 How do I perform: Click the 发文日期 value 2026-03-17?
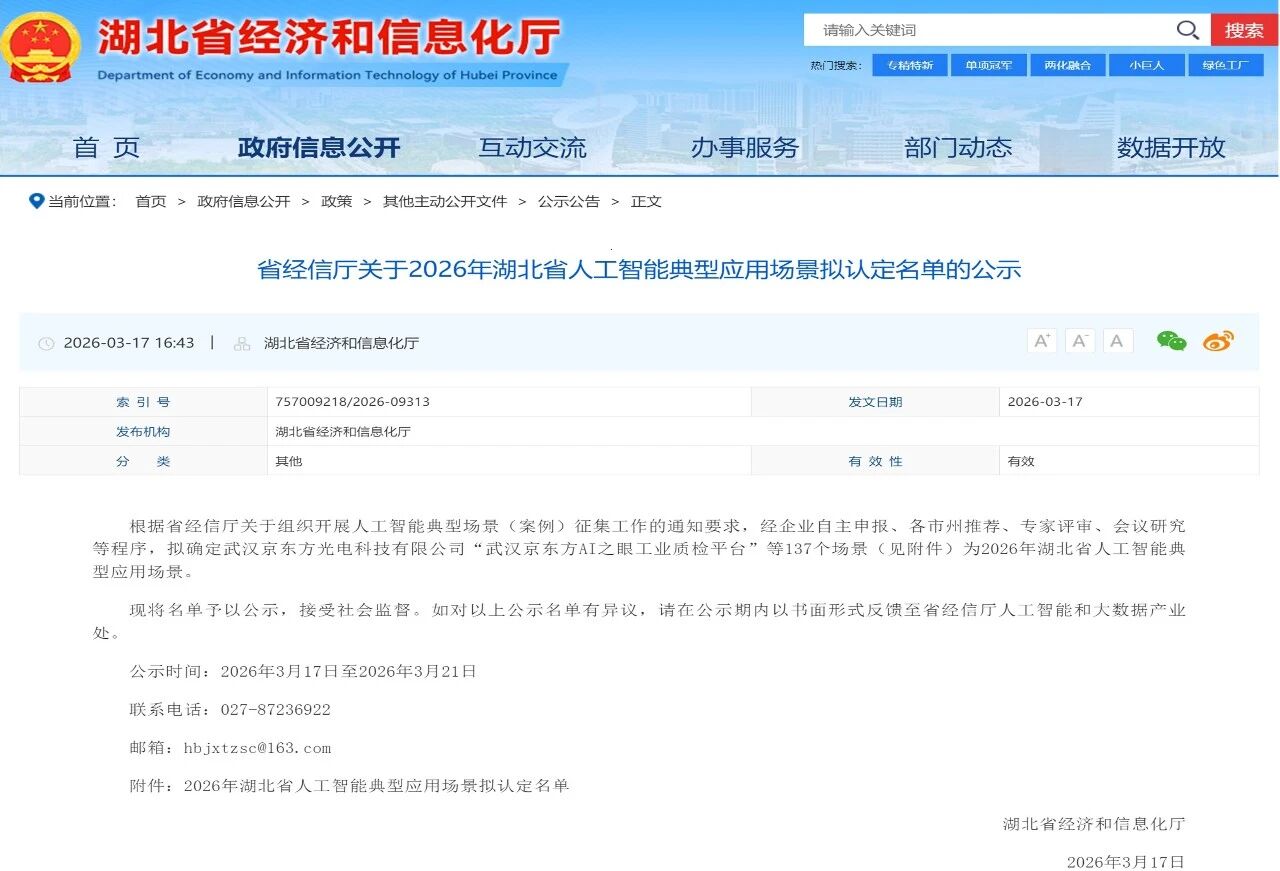[1045, 402]
